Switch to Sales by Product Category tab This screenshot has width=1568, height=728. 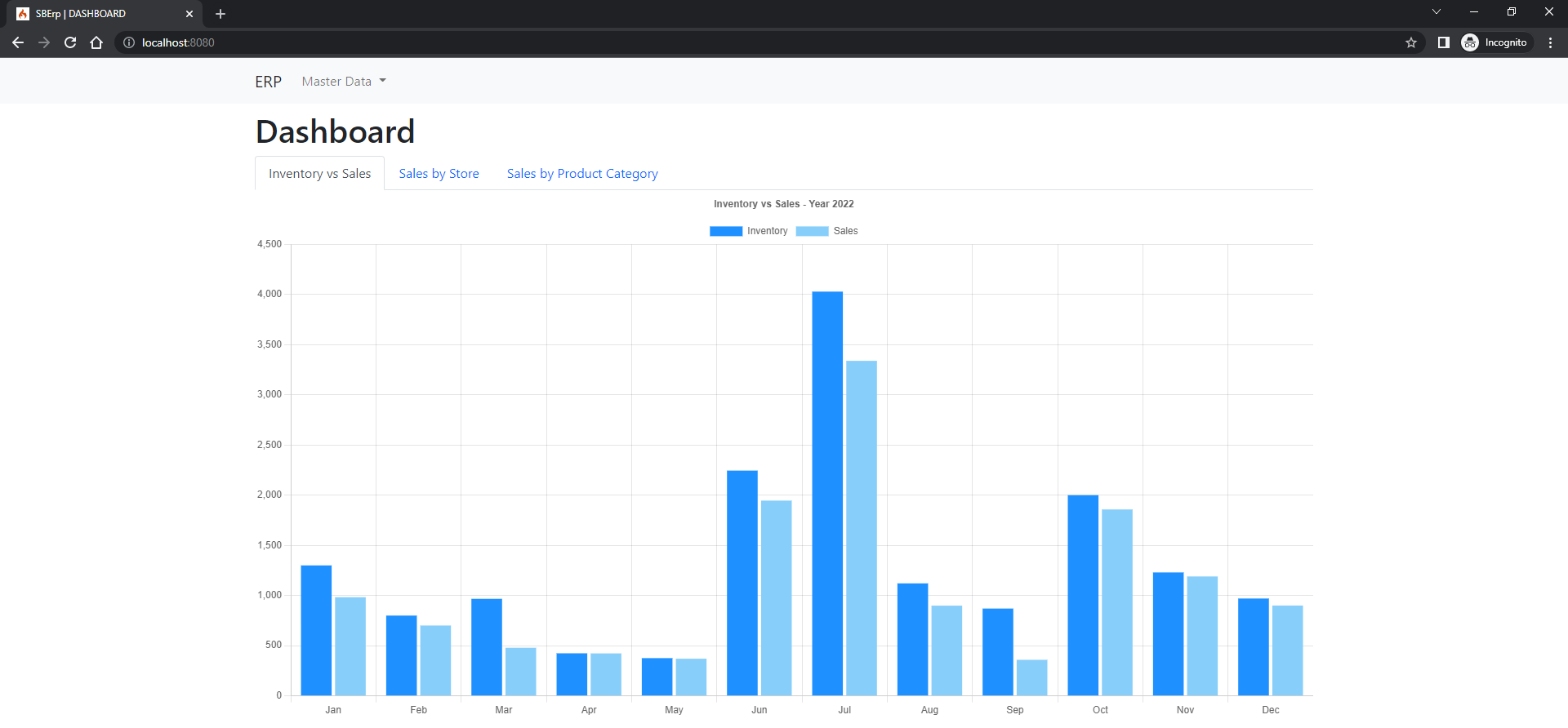(582, 174)
